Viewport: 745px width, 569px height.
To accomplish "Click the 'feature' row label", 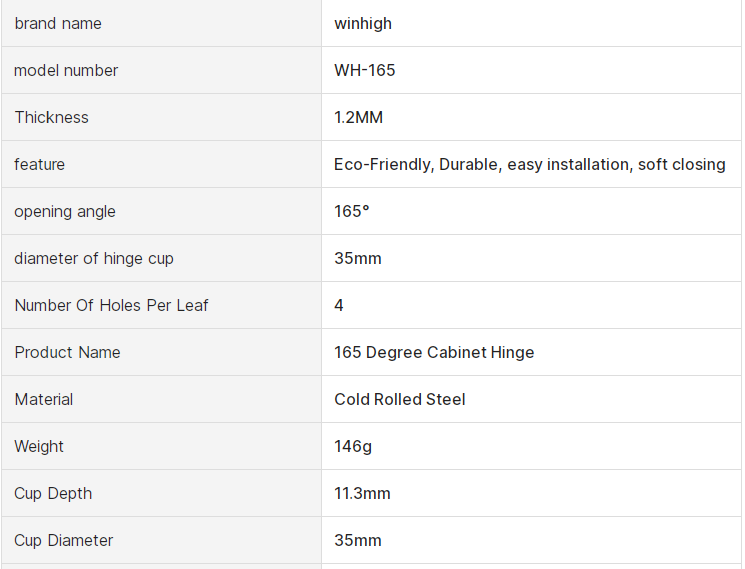I will coord(39,164).
